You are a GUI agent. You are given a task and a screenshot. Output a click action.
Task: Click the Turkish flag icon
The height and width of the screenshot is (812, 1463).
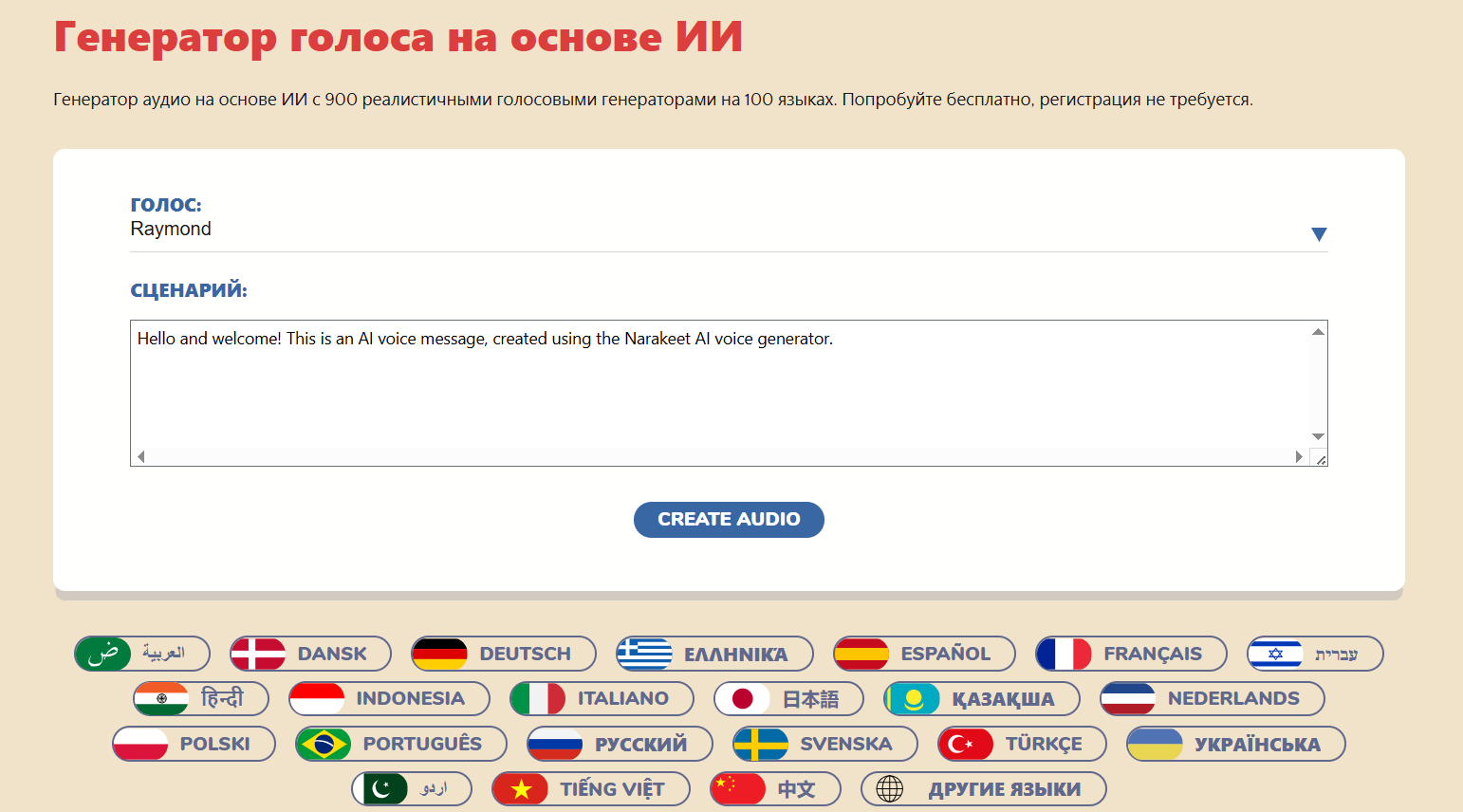(x=966, y=744)
